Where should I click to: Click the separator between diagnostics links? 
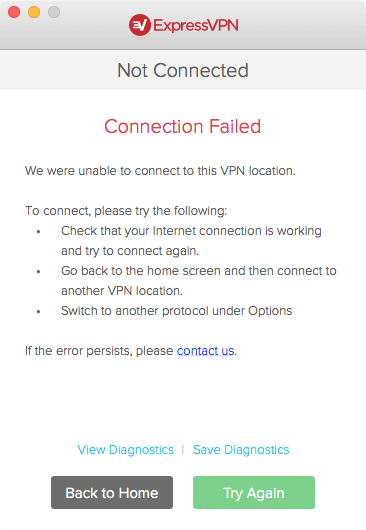pyautogui.click(x=183, y=450)
